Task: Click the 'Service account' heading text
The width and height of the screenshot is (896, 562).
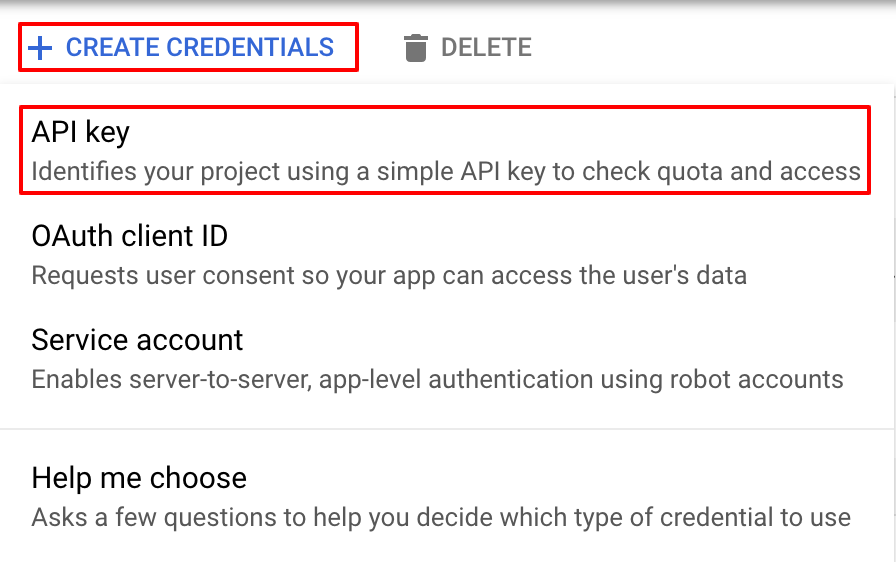Action: [x=137, y=340]
